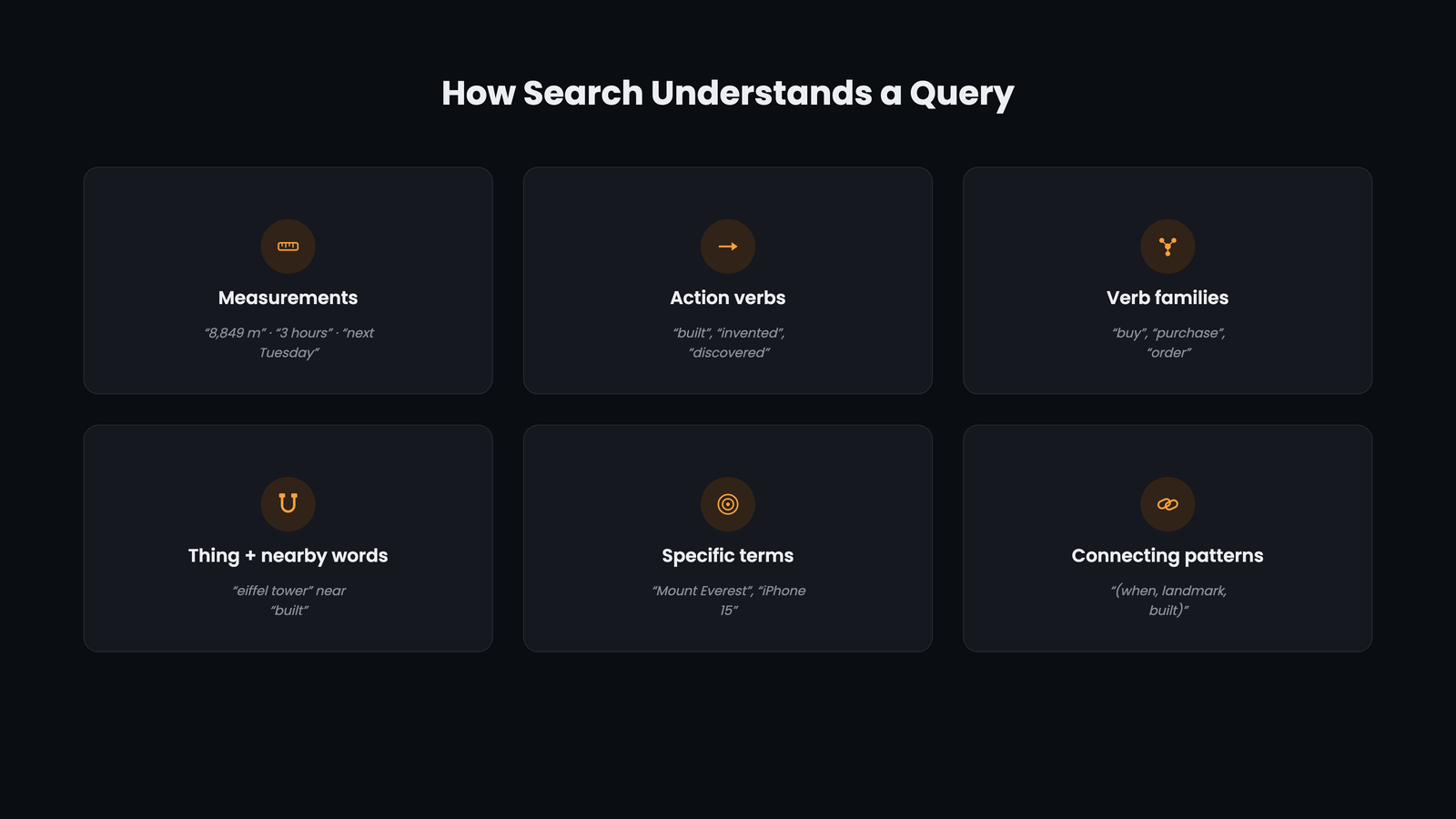Select the Connecting patterns card title
The image size is (1456, 819).
click(1168, 556)
